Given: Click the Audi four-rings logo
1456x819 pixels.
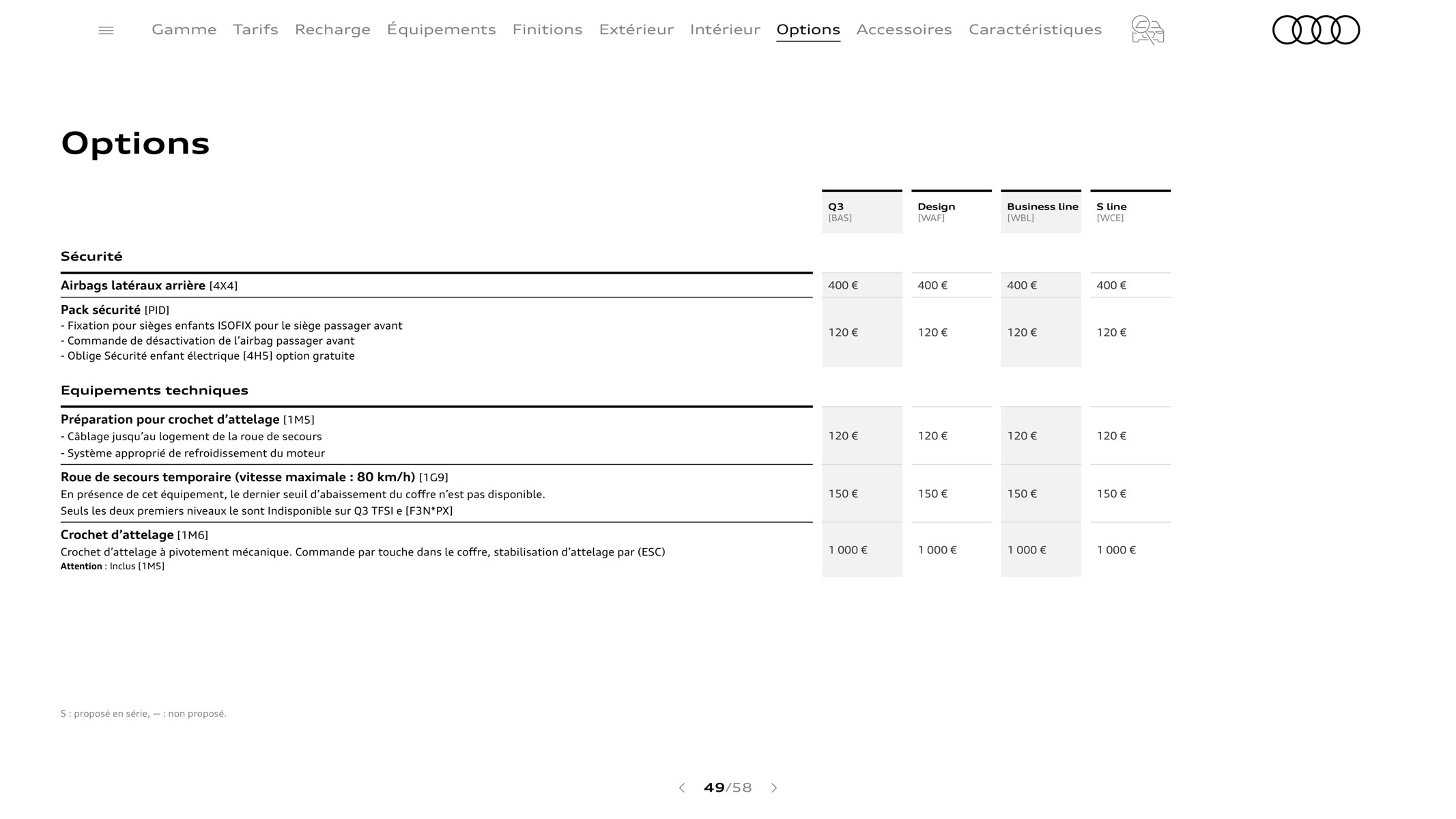Looking at the screenshot, I should click(1316, 30).
